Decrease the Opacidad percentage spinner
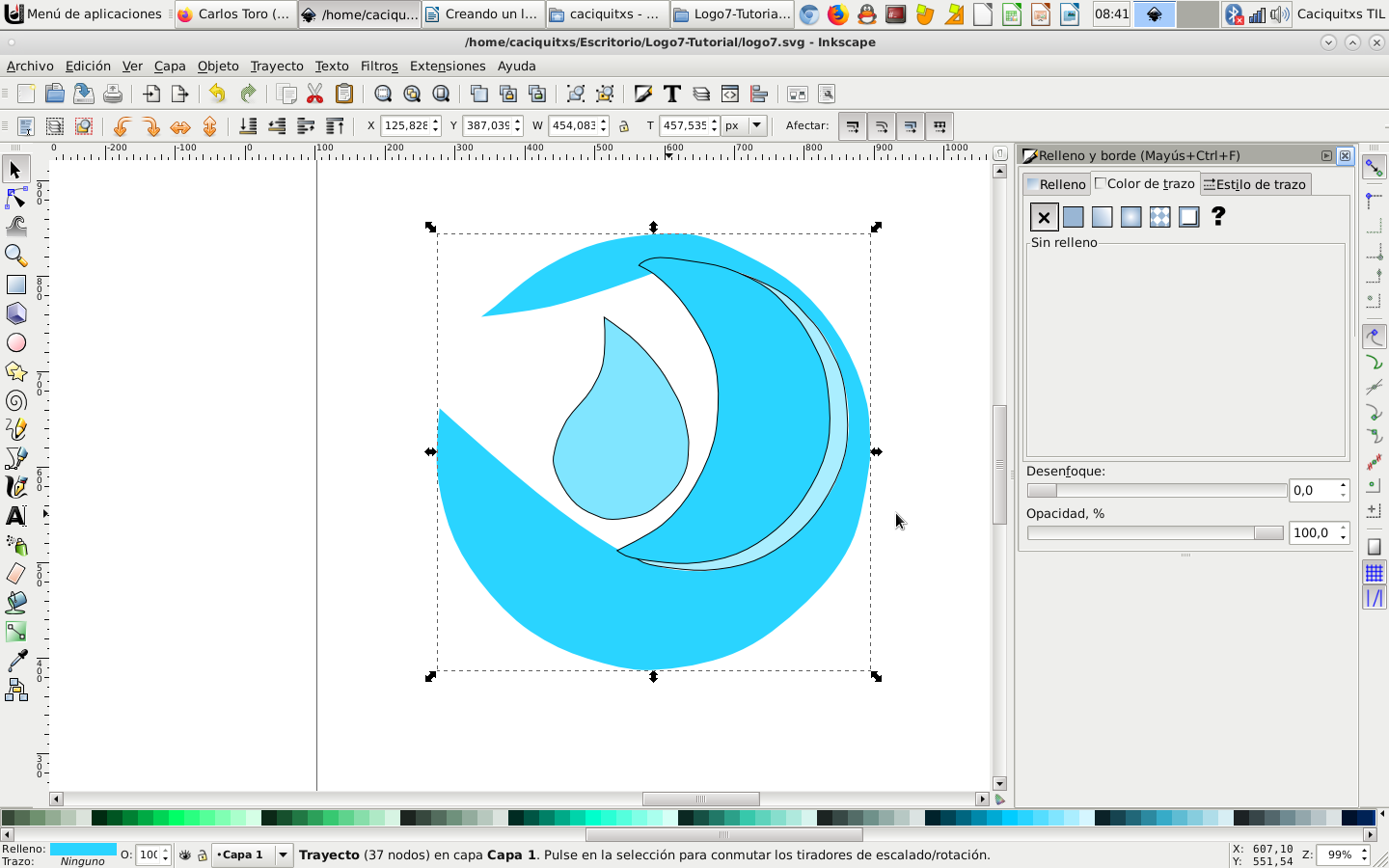The height and width of the screenshot is (868, 1389). click(1343, 537)
